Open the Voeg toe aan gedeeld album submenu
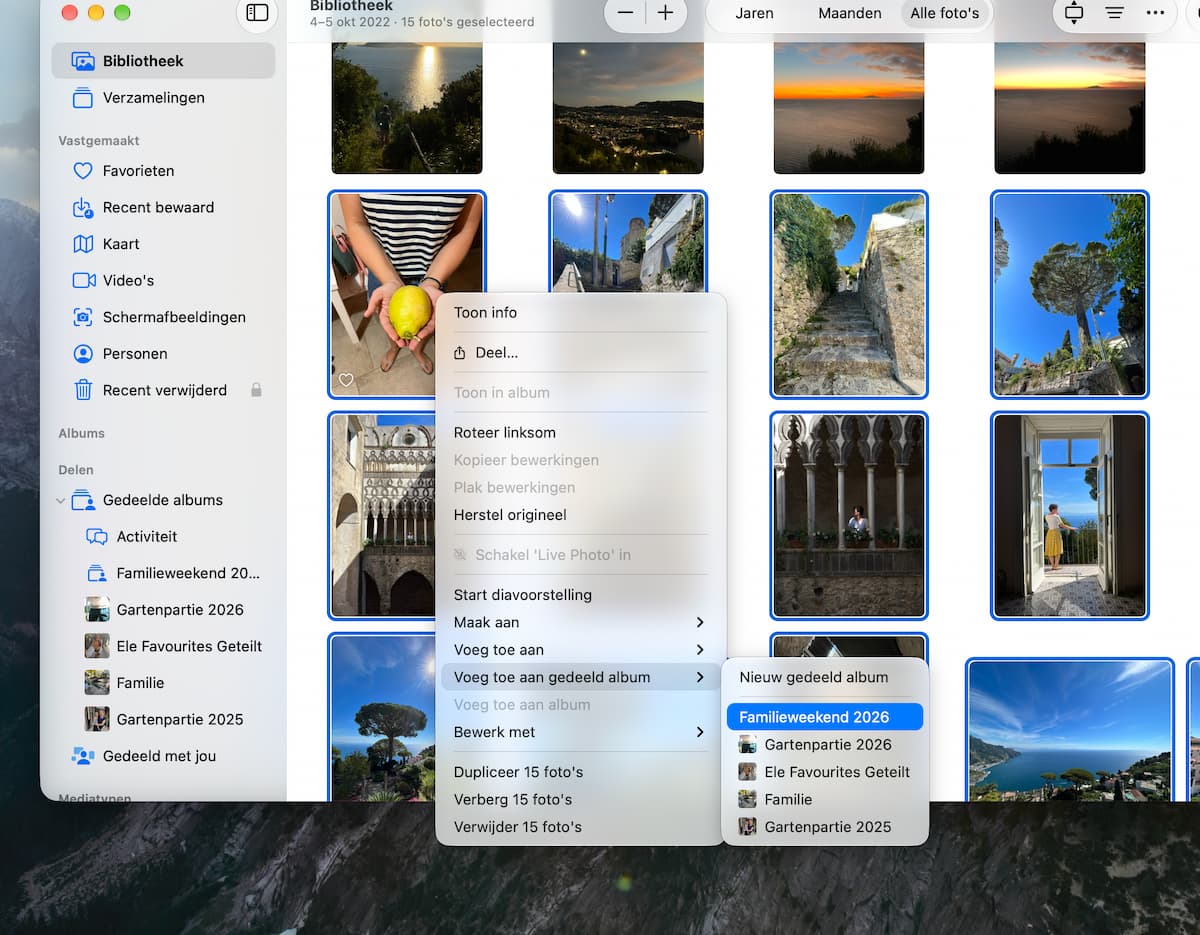Viewport: 1200px width, 935px height. 580,677
